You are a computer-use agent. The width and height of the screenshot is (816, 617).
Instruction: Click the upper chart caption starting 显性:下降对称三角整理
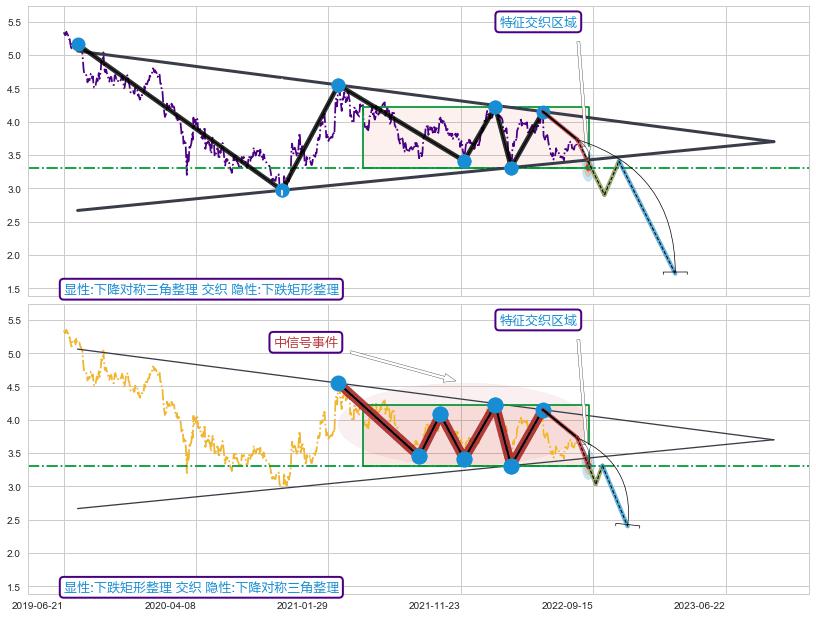click(201, 290)
